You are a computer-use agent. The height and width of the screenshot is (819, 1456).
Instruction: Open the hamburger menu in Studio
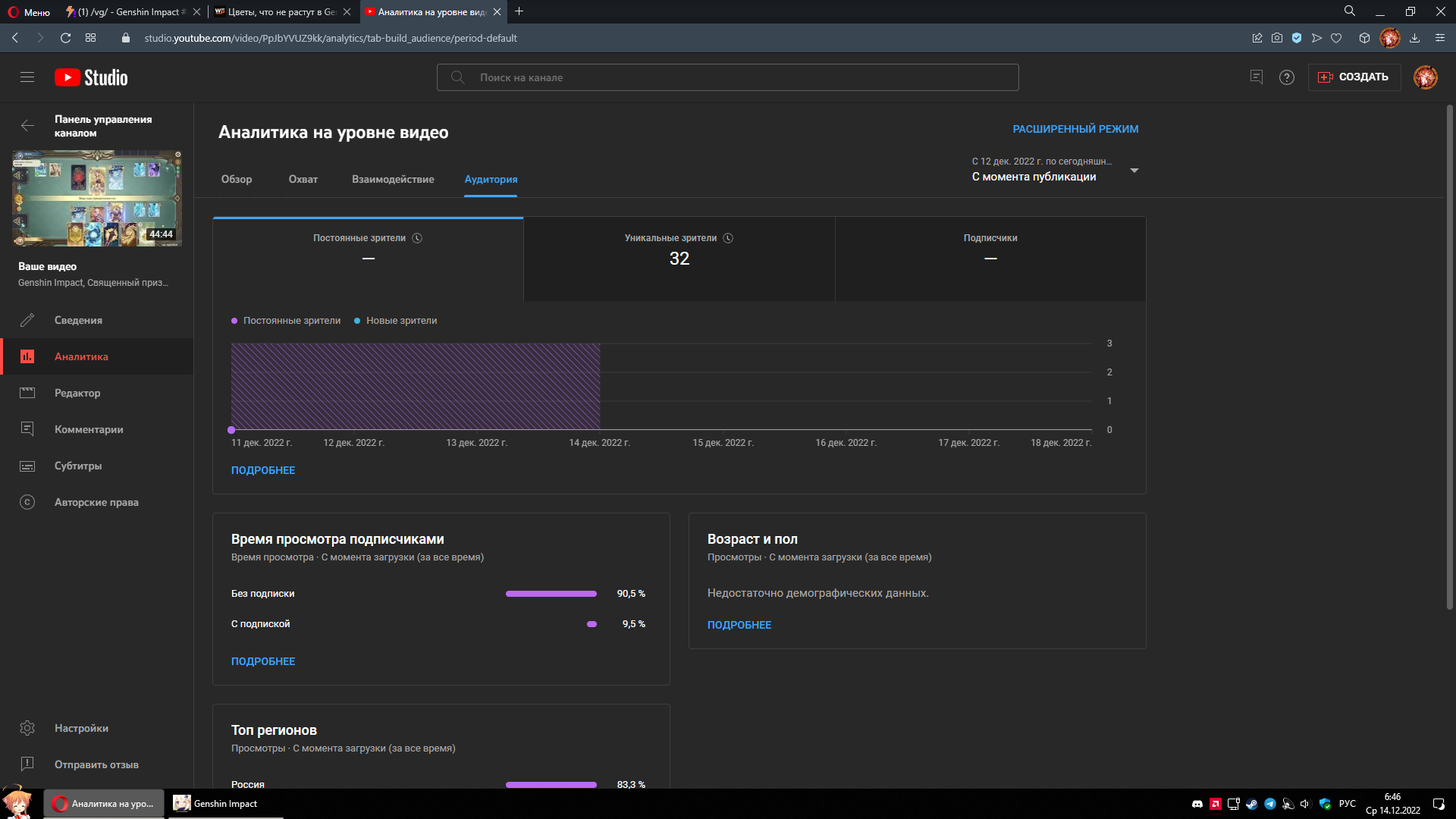point(27,77)
